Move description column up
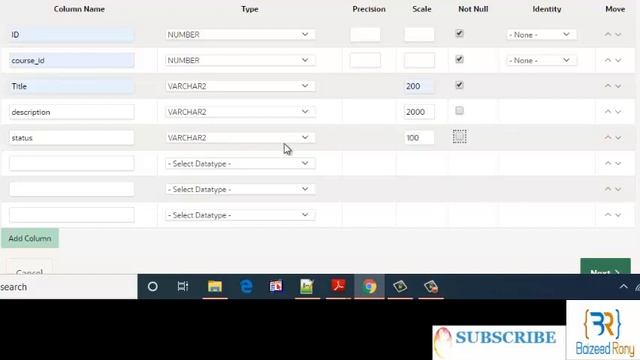This screenshot has width=640, height=360. pos(608,112)
